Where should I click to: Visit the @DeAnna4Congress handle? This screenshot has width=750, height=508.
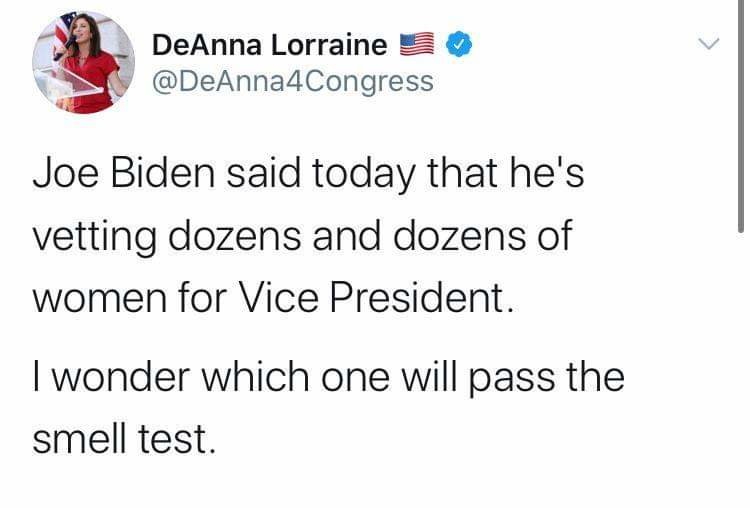click(292, 81)
